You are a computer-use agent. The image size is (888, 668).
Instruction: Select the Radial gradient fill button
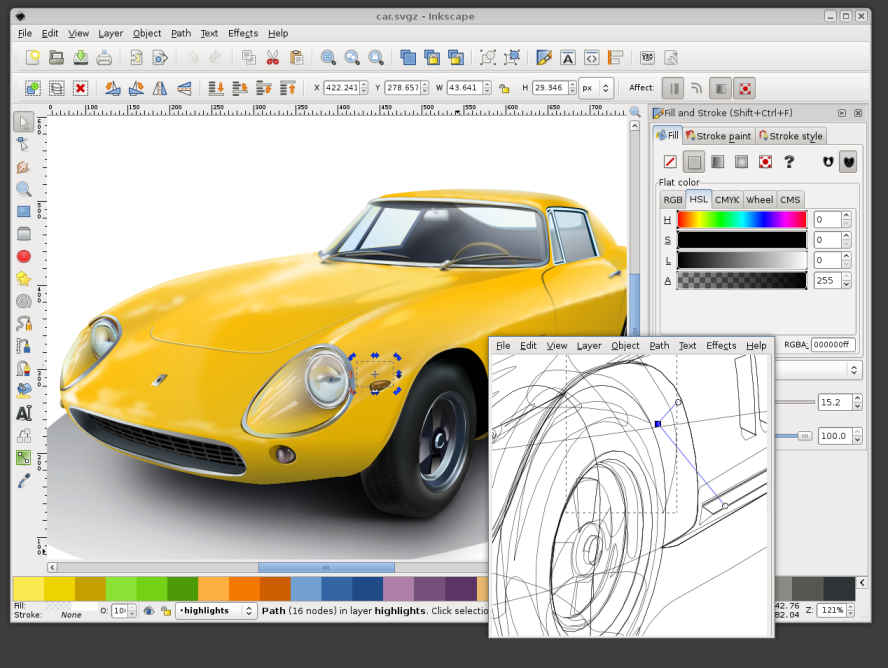coord(741,162)
